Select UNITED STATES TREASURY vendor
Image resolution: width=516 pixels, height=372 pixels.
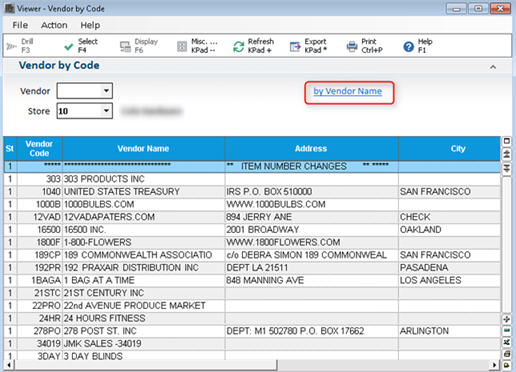click(122, 192)
